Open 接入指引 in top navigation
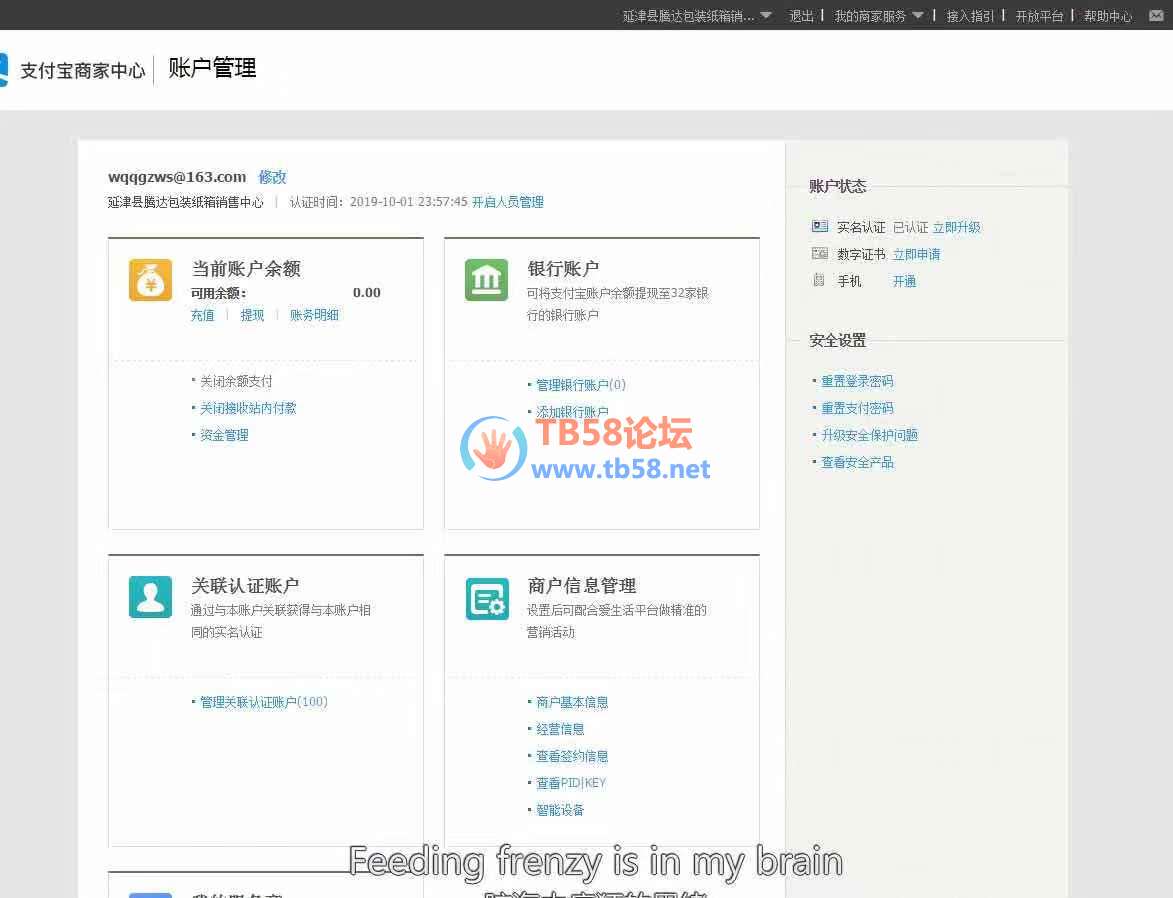The height and width of the screenshot is (898, 1173). point(970,16)
